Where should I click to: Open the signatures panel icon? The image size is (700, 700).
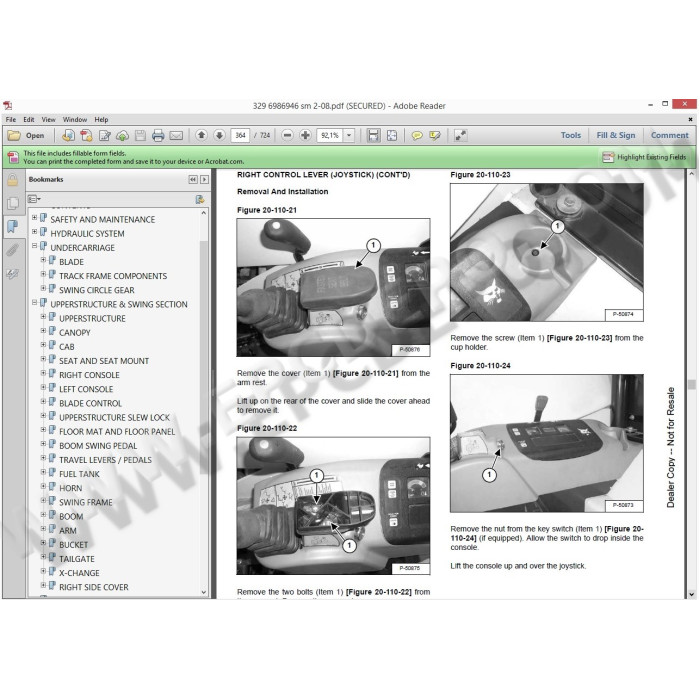(x=12, y=274)
